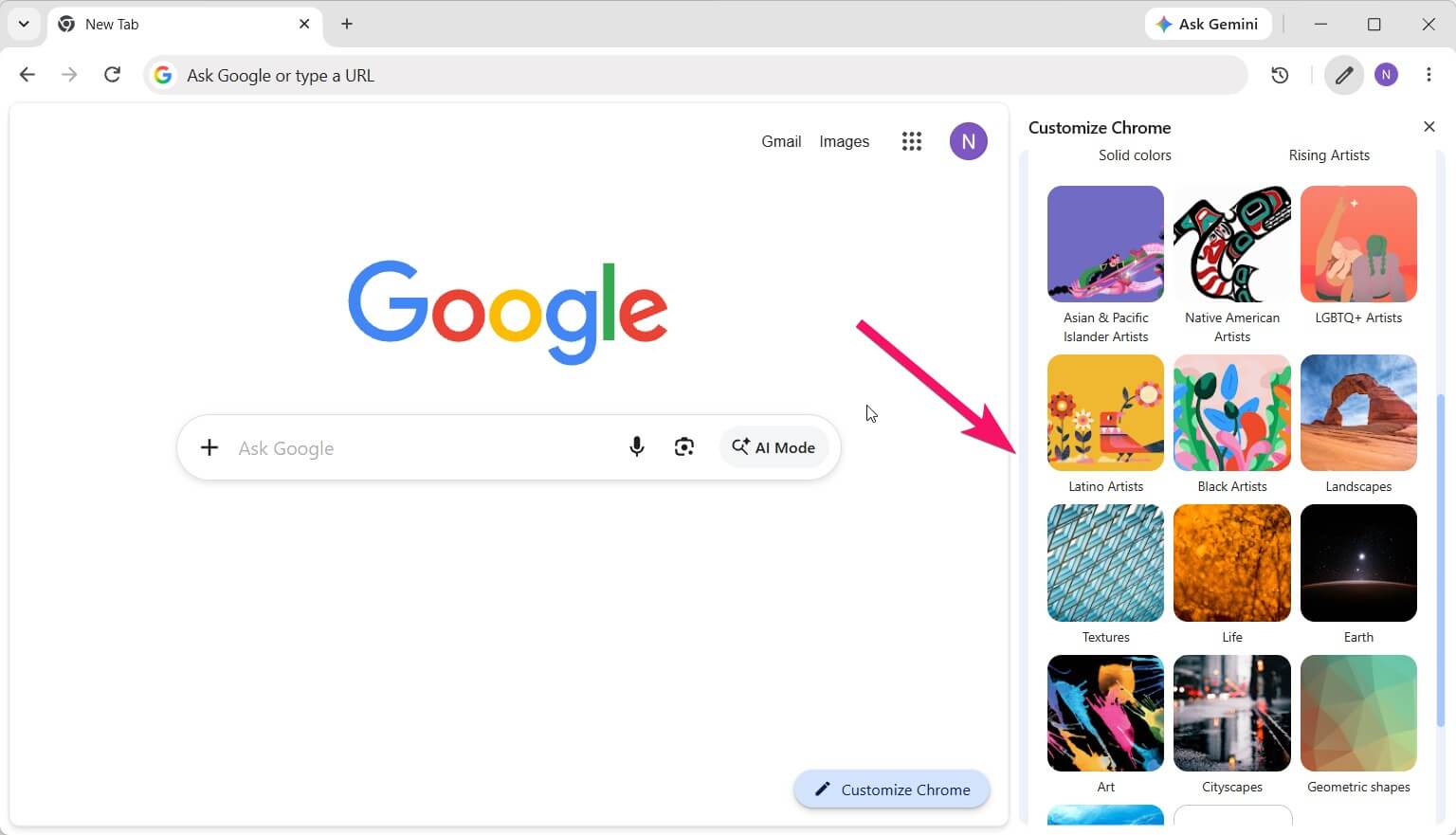Close the New Tab tab

coord(304,24)
